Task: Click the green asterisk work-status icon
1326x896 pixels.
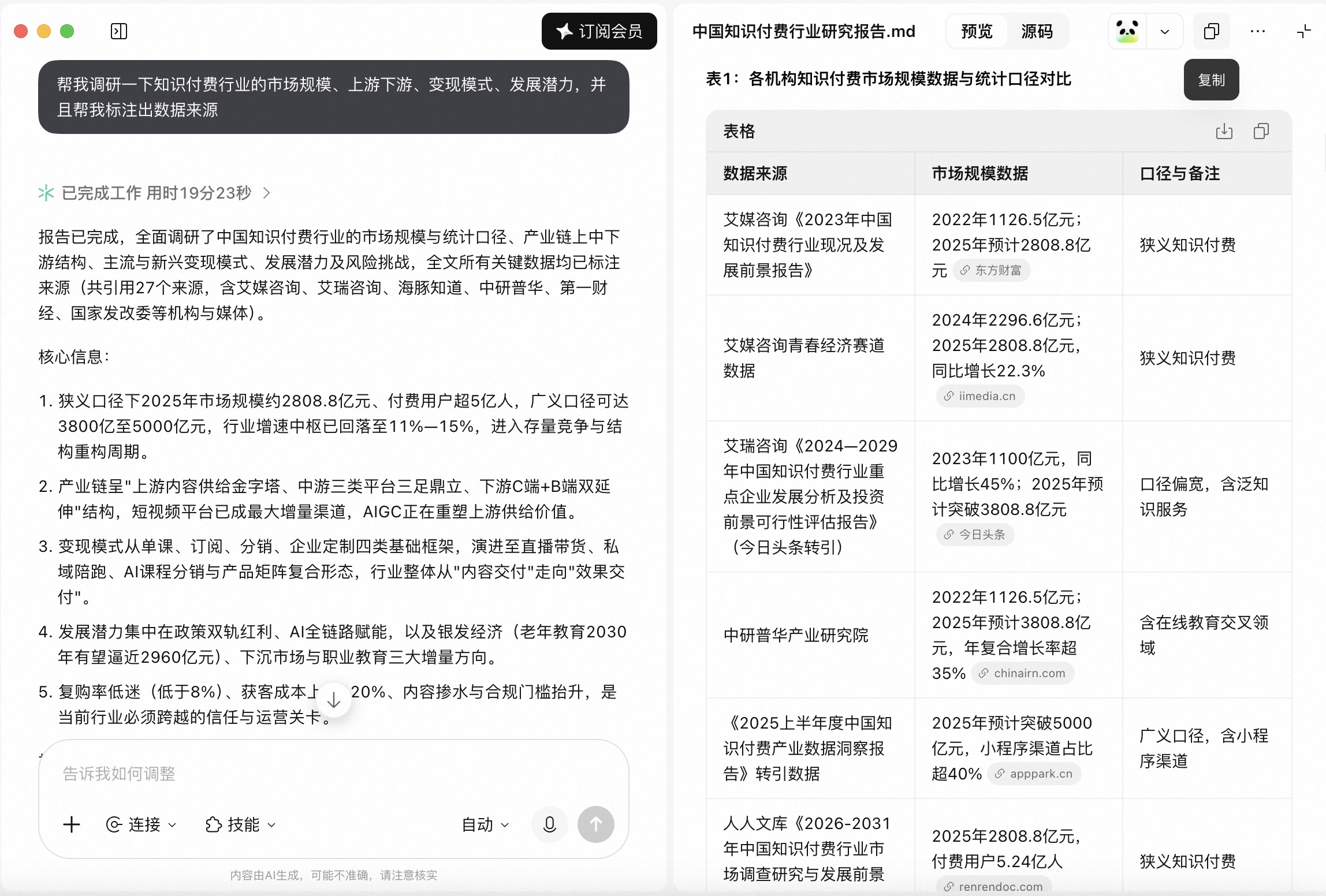Action: [x=46, y=193]
